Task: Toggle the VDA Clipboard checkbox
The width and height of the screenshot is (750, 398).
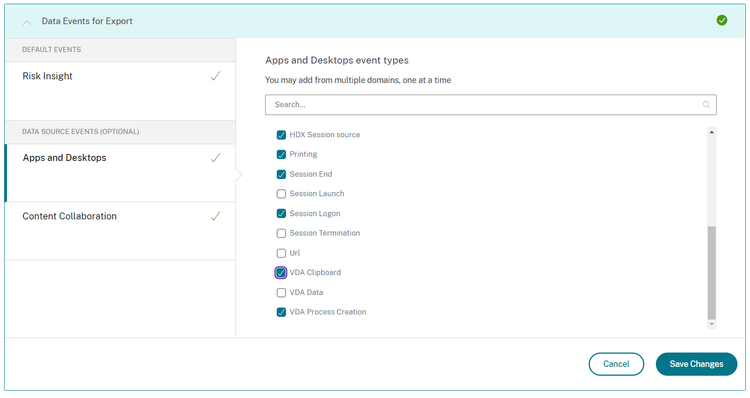Action: point(281,273)
